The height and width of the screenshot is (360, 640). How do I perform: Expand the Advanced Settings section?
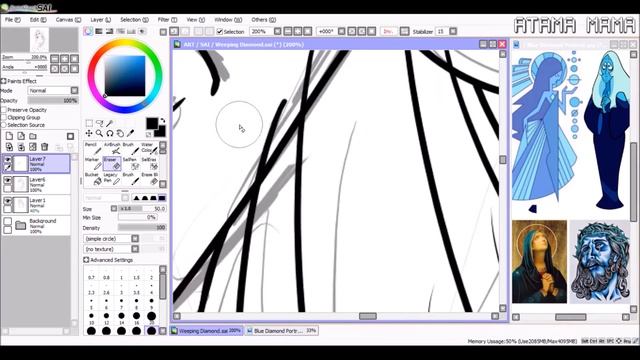[x=86, y=260]
